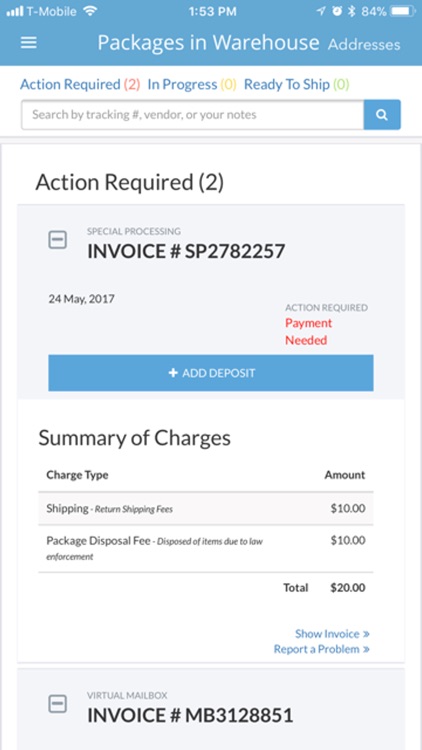Tap the Bluetooth icon in status bar
This screenshot has height=750, width=422.
pos(352,11)
